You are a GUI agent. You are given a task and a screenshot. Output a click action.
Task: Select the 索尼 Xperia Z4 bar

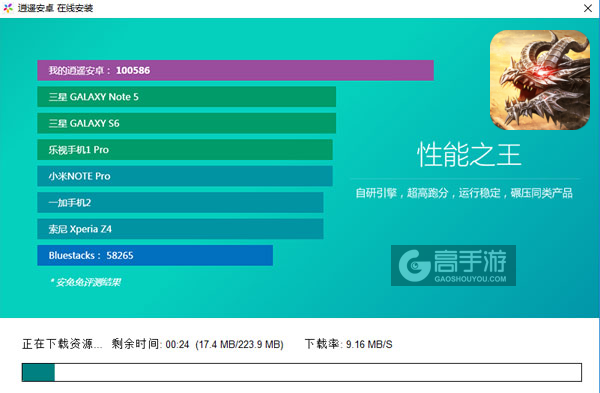pos(180,229)
